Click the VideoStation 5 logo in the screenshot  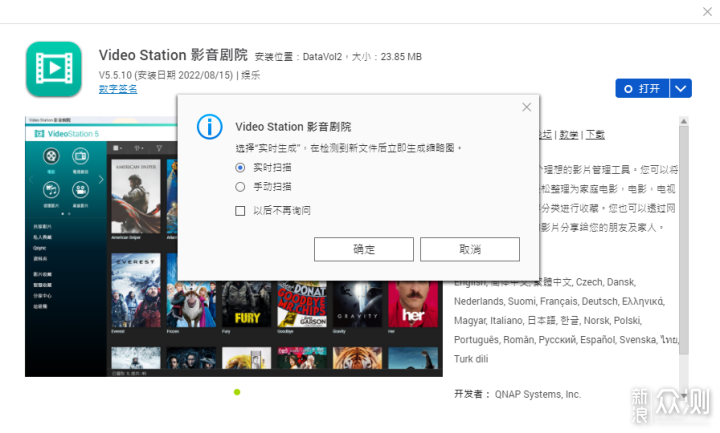coord(67,134)
